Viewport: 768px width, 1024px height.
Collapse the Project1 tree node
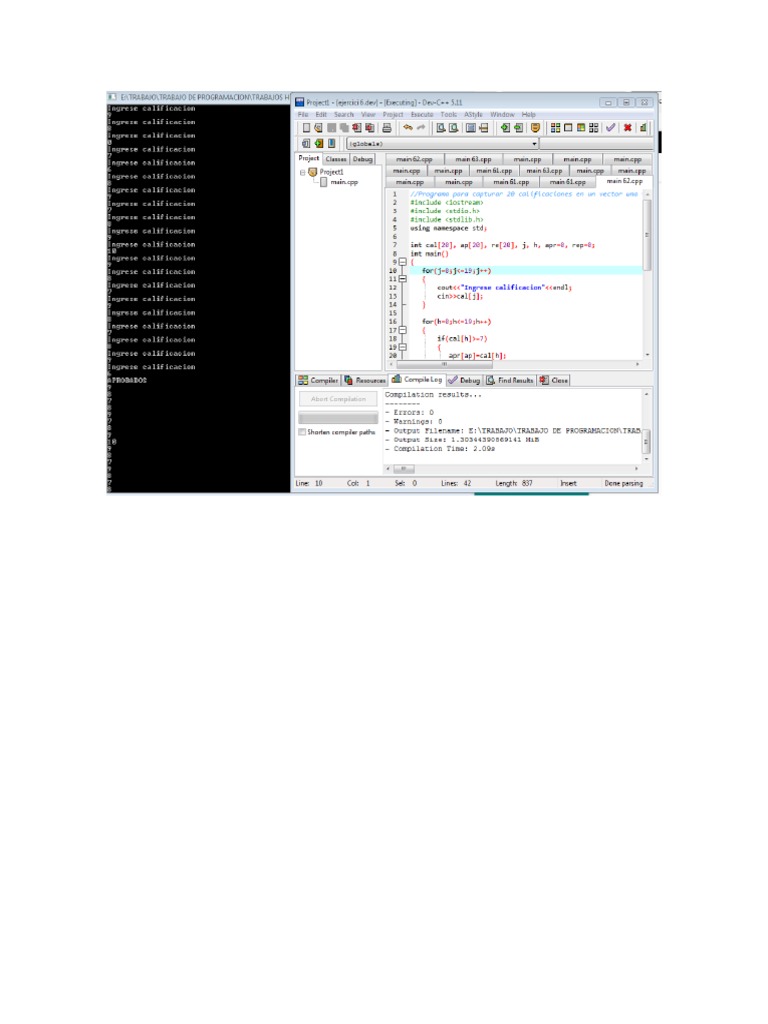coord(302,172)
